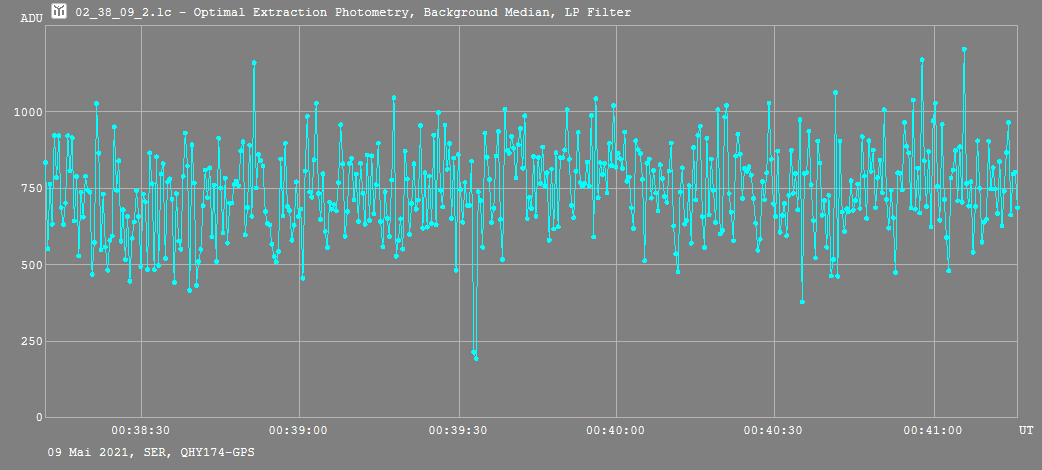Click the 1000 value on the Y axis
This screenshot has width=1042, height=470.
[x=27, y=112]
